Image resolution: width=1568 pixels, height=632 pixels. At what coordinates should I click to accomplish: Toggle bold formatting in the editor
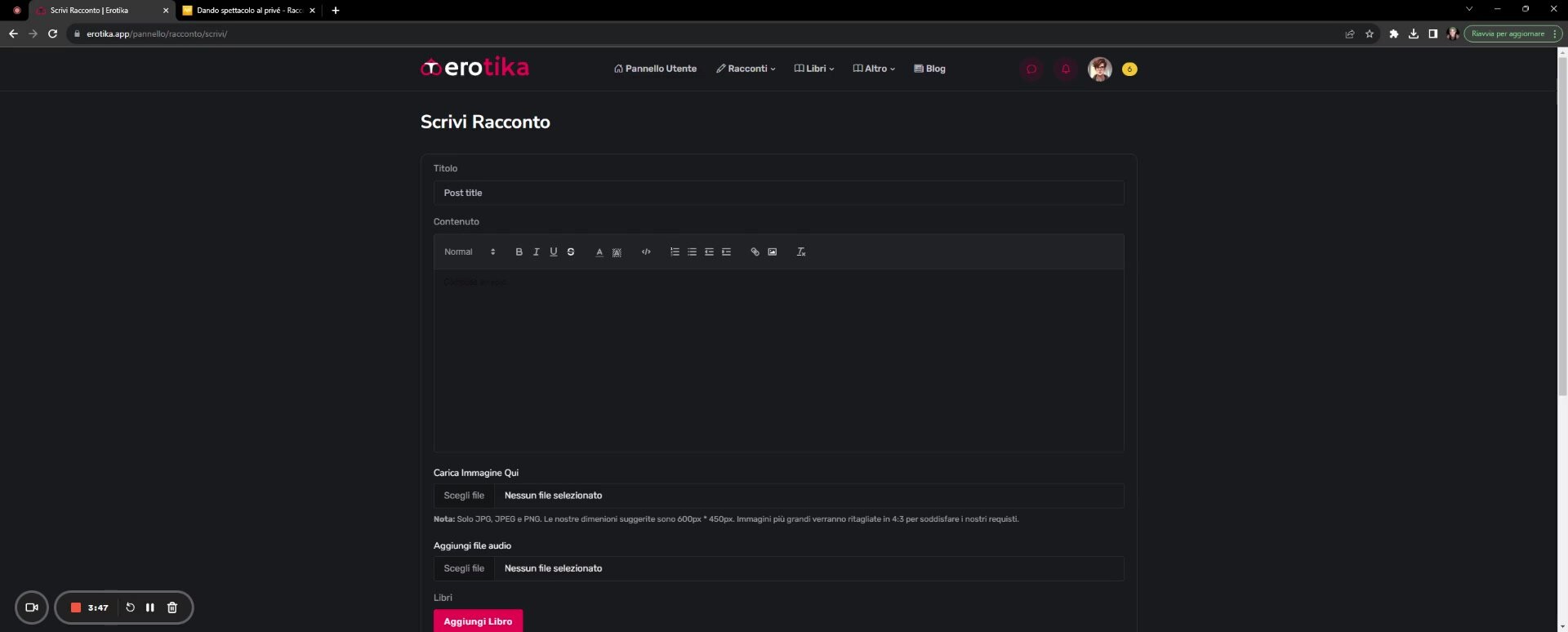(x=519, y=252)
